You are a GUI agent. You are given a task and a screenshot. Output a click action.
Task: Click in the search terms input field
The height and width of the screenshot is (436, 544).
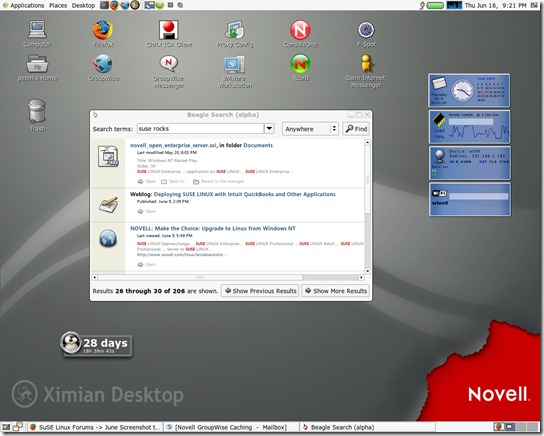tap(200, 129)
